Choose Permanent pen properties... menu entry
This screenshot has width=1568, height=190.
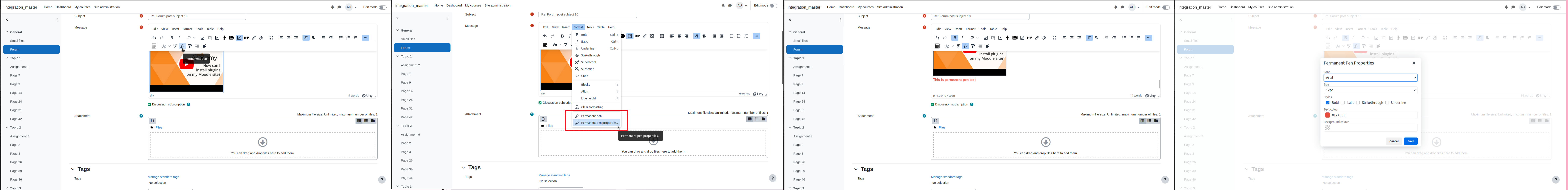click(597, 123)
